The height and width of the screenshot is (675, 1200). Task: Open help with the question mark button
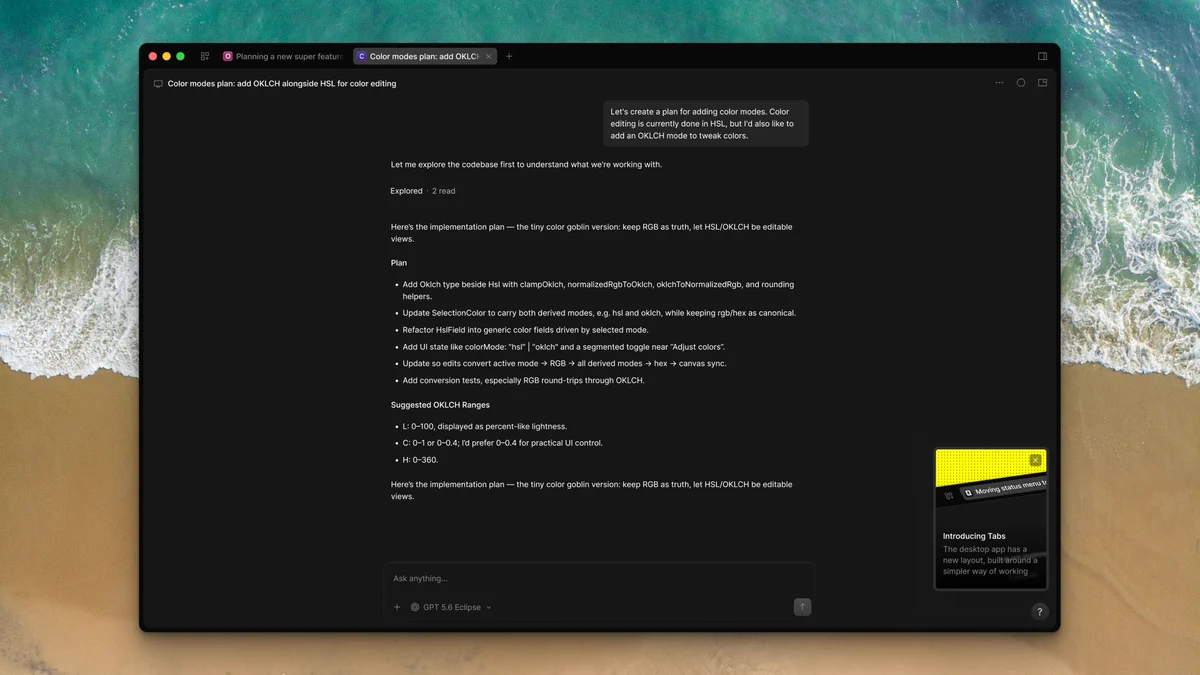(x=1040, y=612)
